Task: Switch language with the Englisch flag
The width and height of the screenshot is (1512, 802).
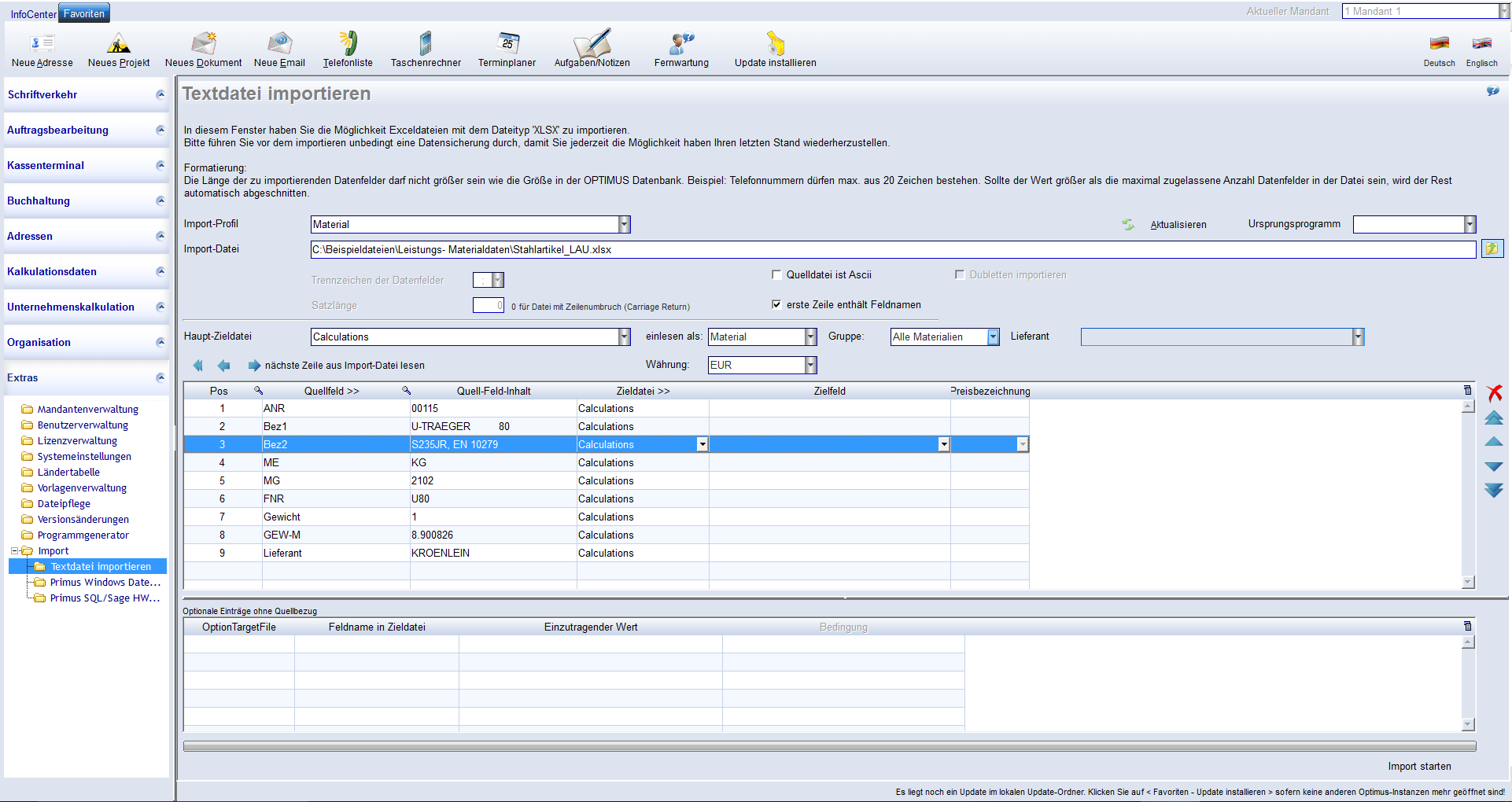Action: [x=1481, y=44]
